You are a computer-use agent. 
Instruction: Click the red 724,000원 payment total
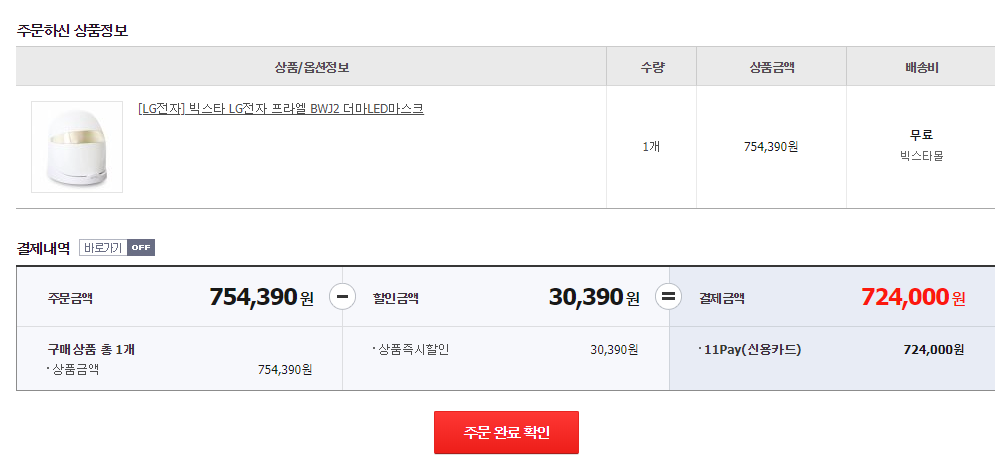(913, 297)
